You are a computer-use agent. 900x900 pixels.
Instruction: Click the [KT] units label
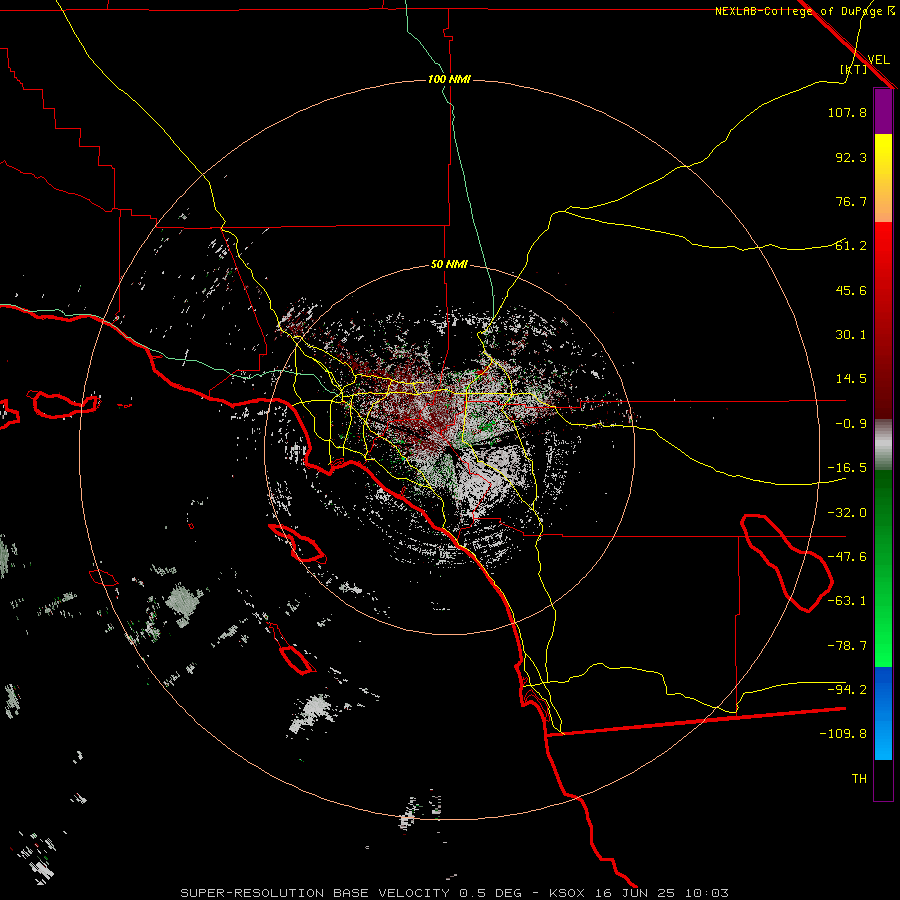pos(854,69)
